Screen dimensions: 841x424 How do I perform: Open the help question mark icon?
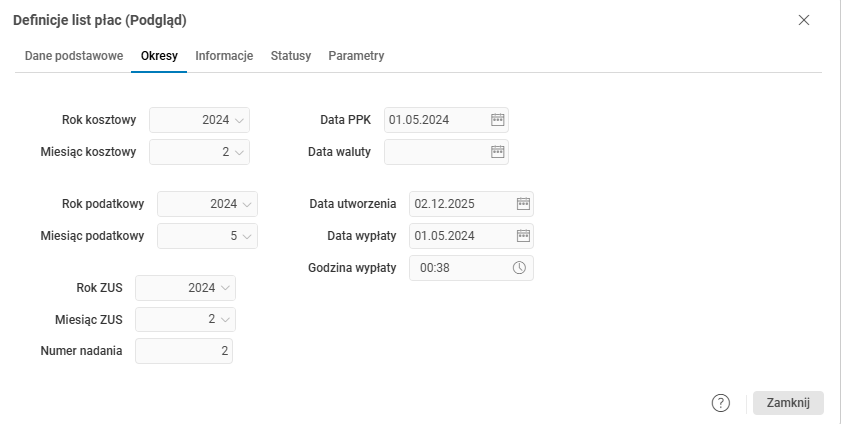721,403
